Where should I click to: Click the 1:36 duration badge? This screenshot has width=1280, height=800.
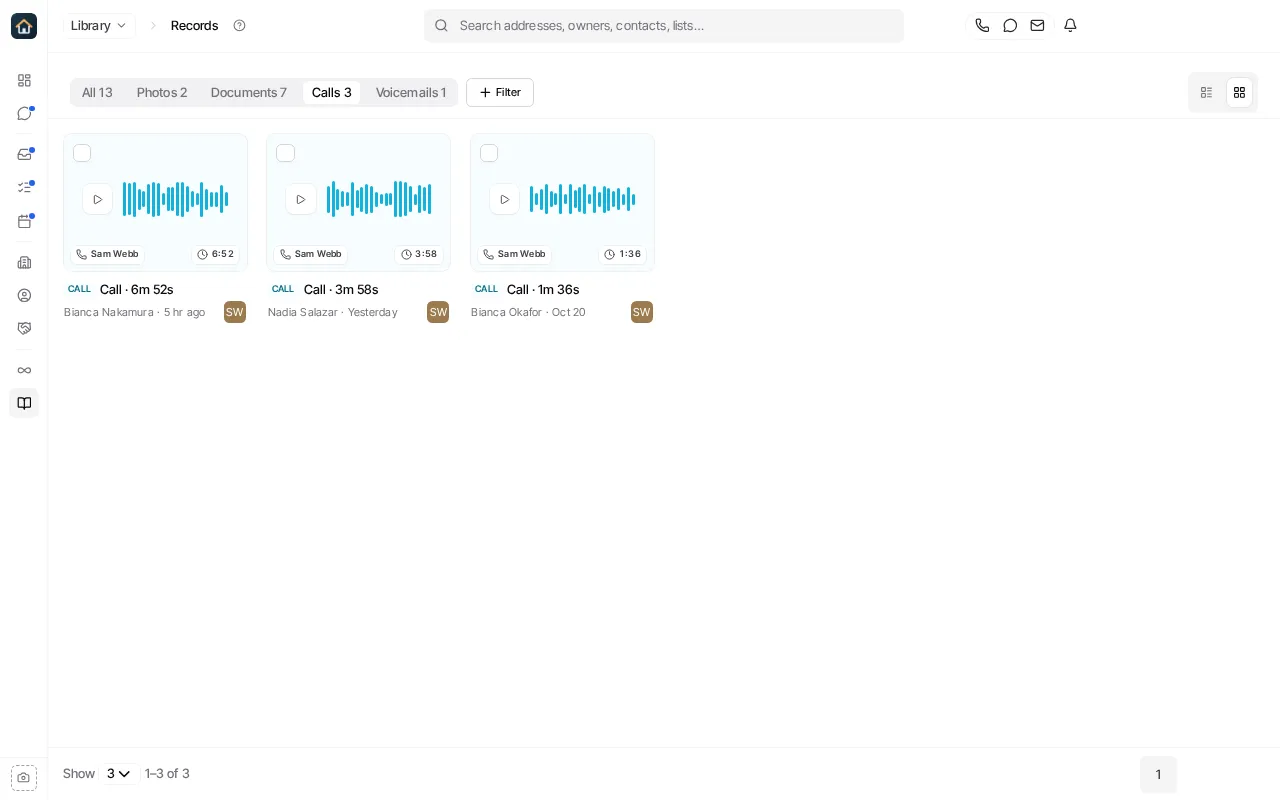click(x=623, y=254)
